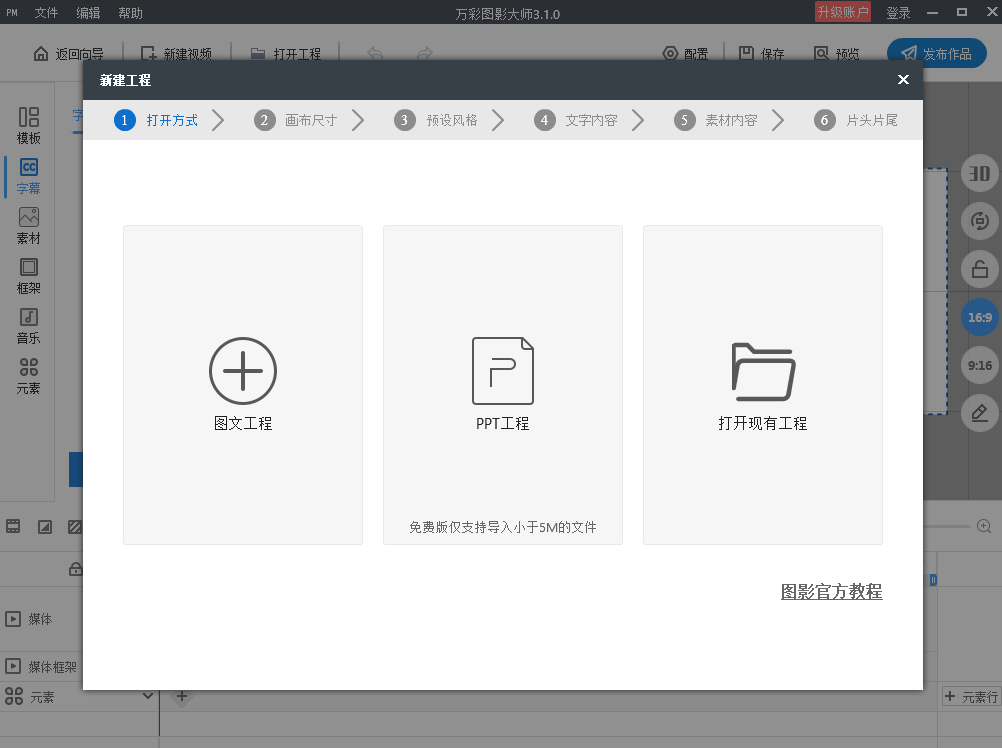Open the 音乐 music sidebar panel
The image size is (1002, 748).
[29, 326]
